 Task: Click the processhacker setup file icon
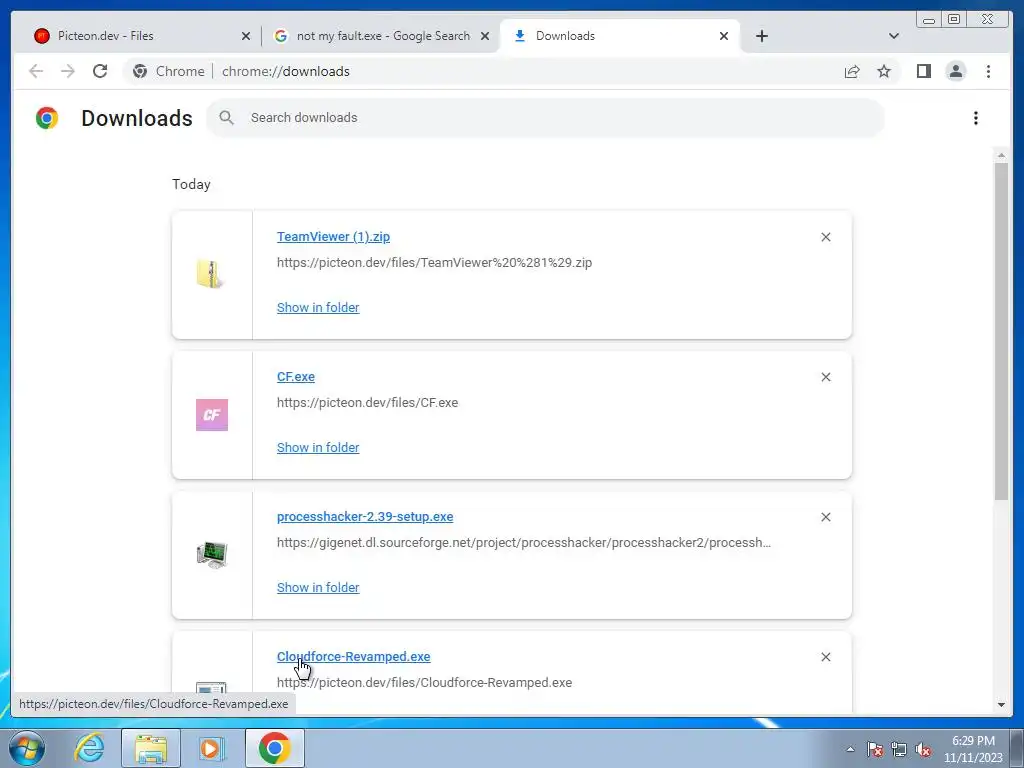click(212, 555)
